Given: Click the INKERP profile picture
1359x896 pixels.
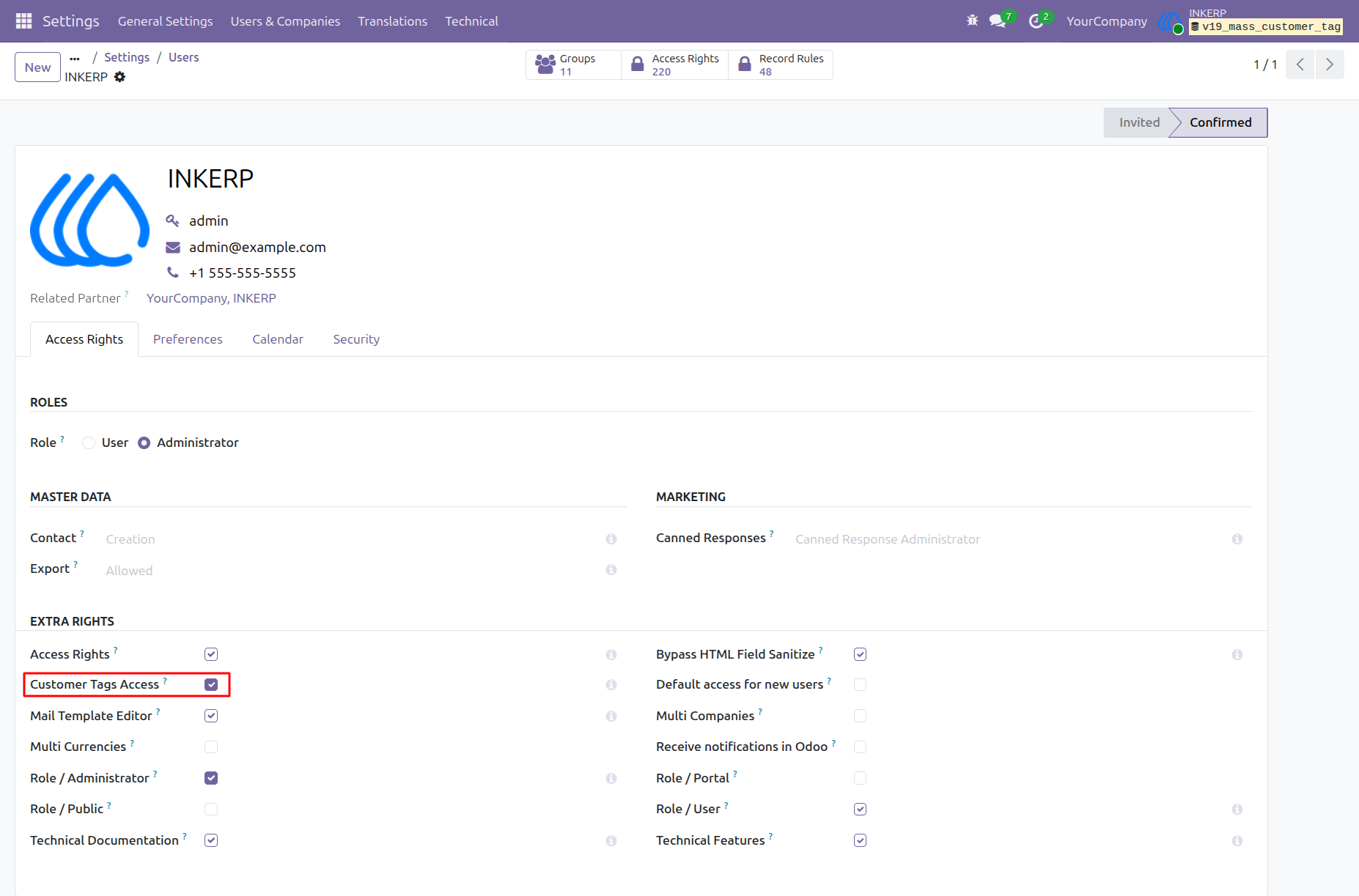Looking at the screenshot, I should coord(89,219).
